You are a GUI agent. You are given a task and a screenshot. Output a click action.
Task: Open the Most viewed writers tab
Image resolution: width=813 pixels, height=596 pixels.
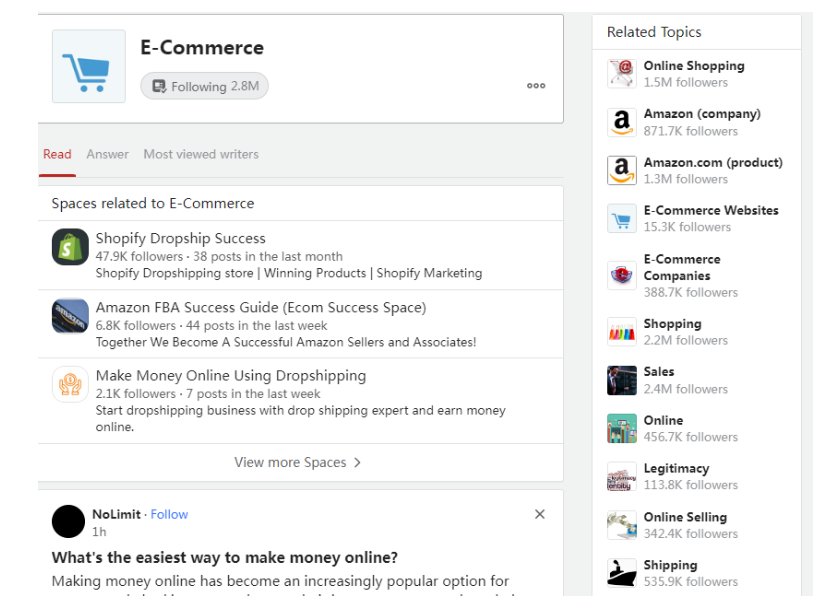pyautogui.click(x=200, y=154)
